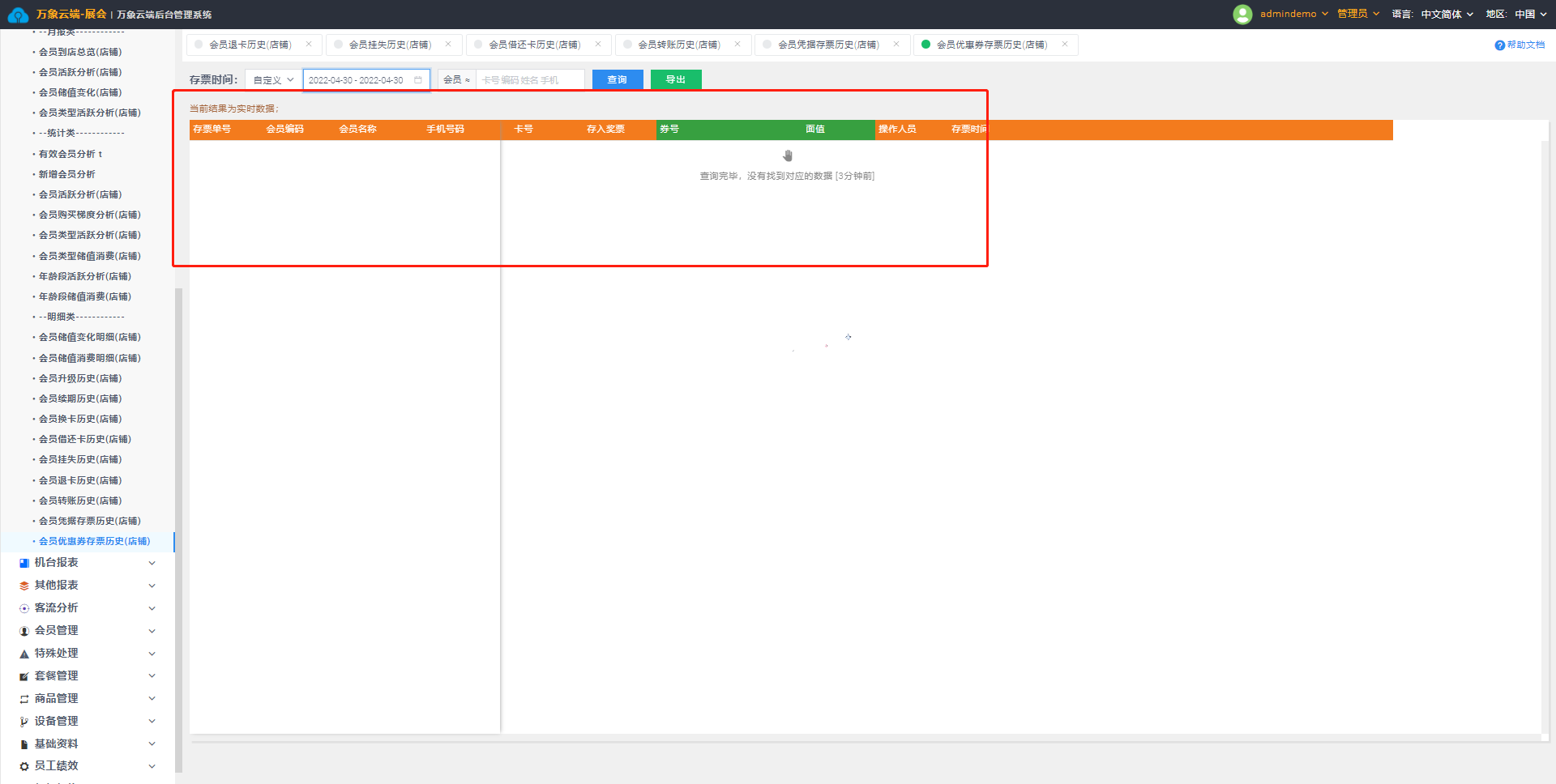The width and height of the screenshot is (1556, 784).
Task: Click the 商品管理 swap arrows icon
Action: pyautogui.click(x=24, y=699)
